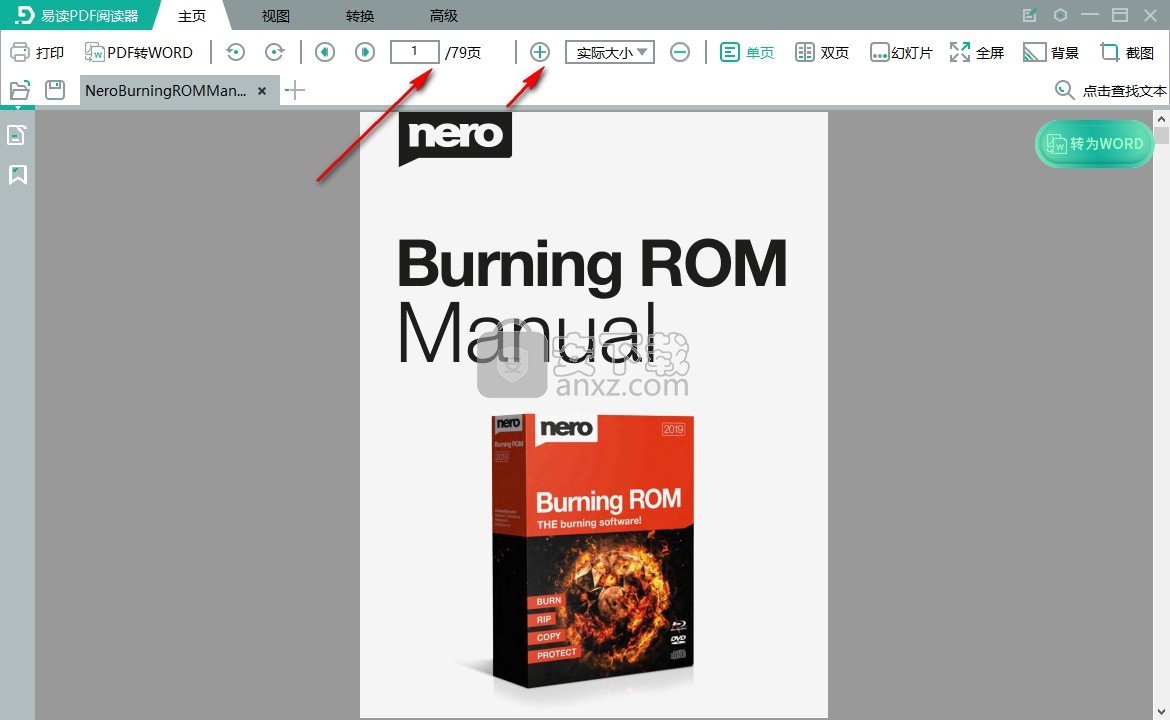Screen dimensions: 1170x720
Task: Go to previous page arrow
Action: tap(325, 52)
